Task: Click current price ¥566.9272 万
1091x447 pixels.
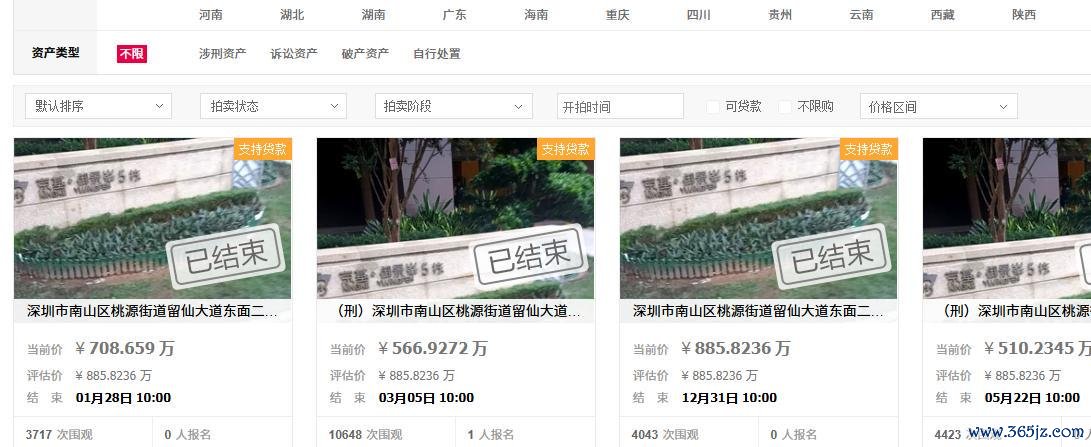Action: click(x=433, y=348)
